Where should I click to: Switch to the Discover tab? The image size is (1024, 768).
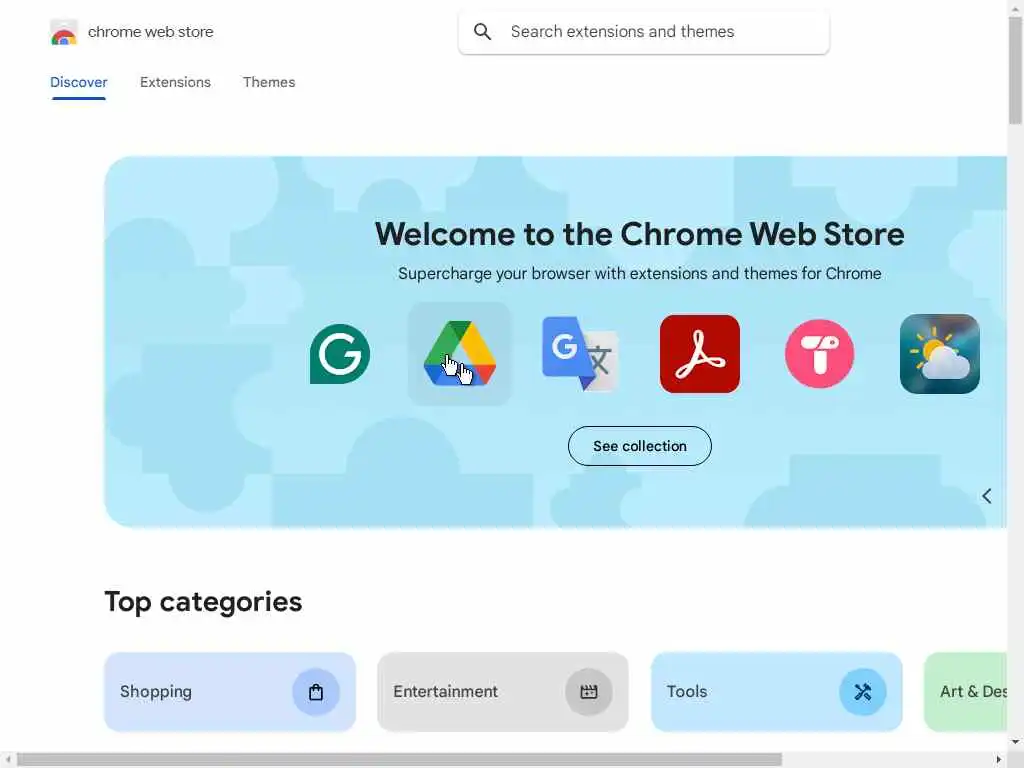(x=78, y=82)
